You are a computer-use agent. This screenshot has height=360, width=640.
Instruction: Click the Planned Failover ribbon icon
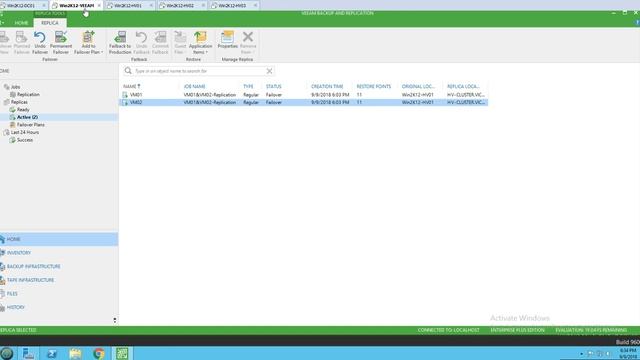click(22, 42)
